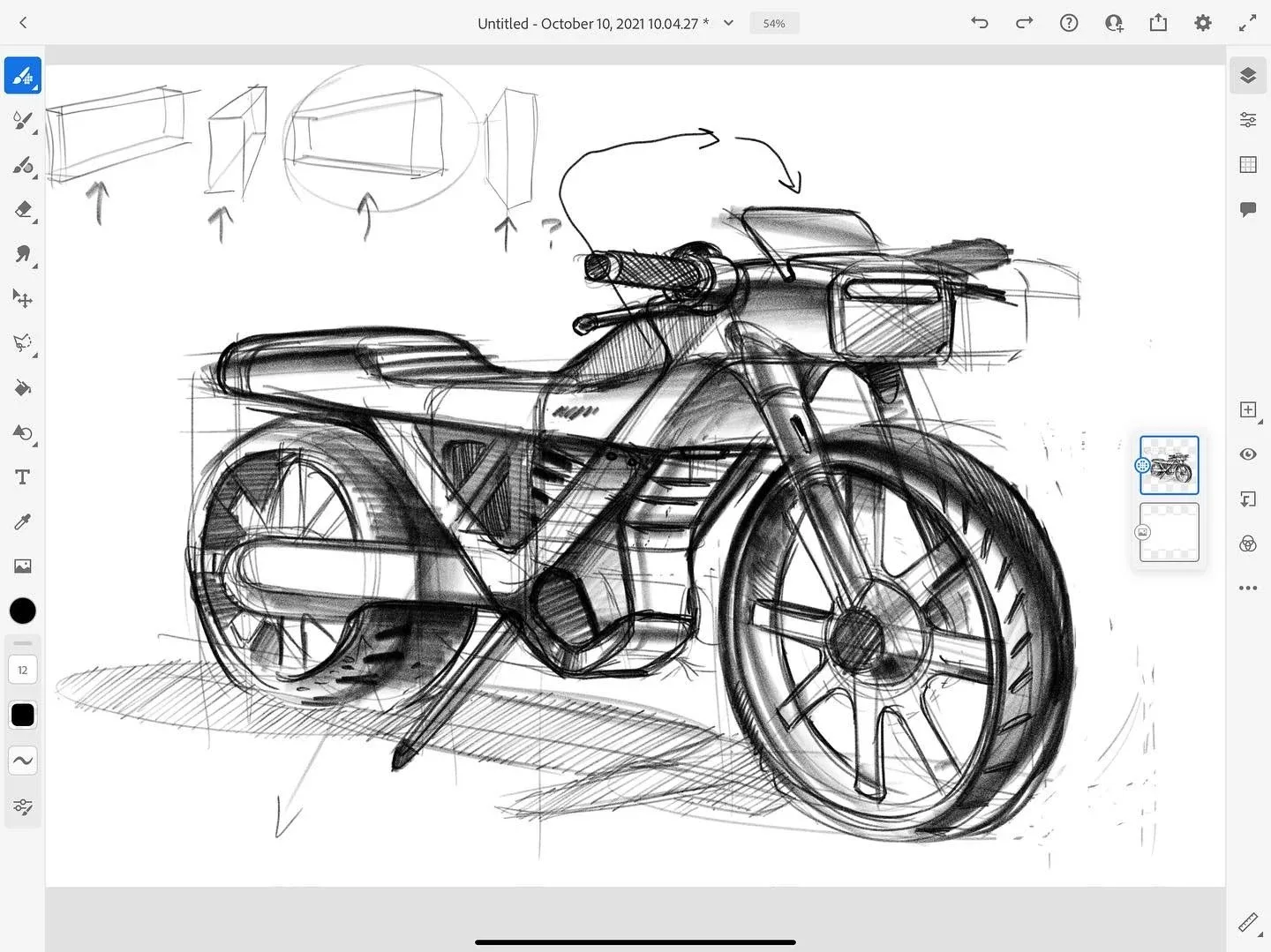The height and width of the screenshot is (952, 1271).
Task: Open the brush flow opacity swatch
Action: (23, 715)
